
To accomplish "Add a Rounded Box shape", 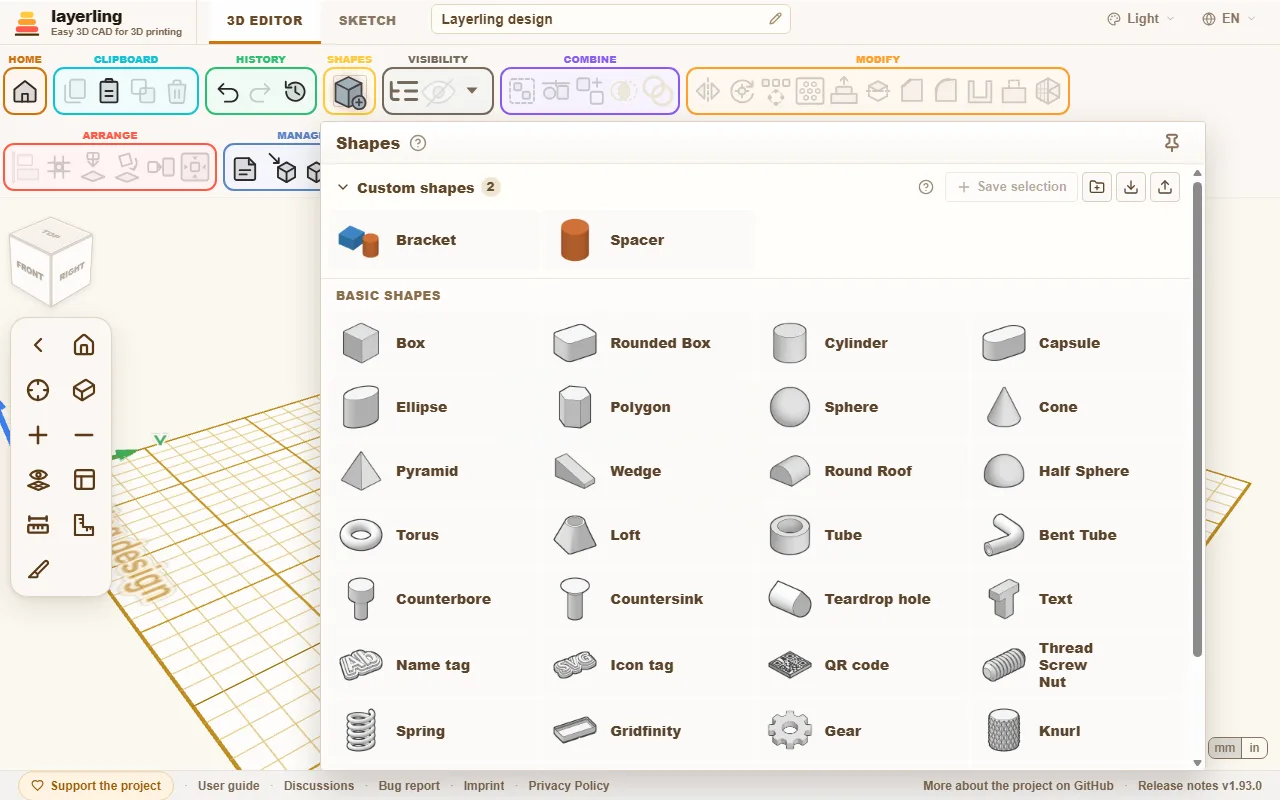I will (648, 343).
